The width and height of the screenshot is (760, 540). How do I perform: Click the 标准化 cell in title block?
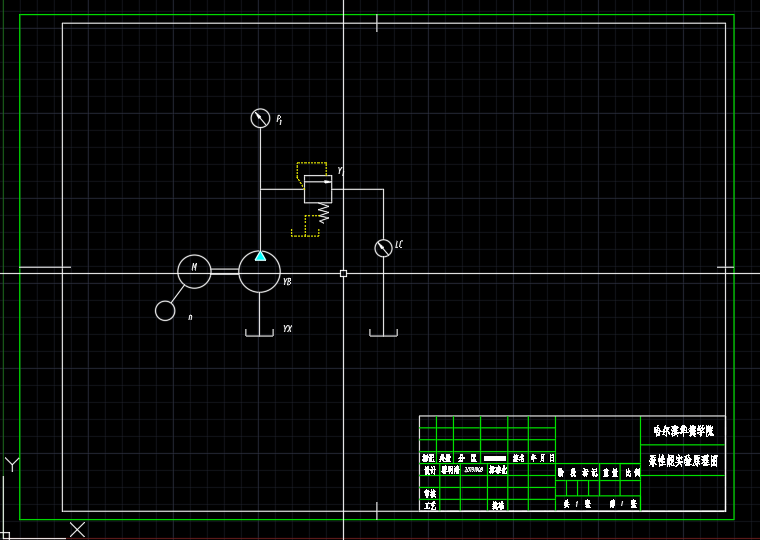tap(498, 470)
